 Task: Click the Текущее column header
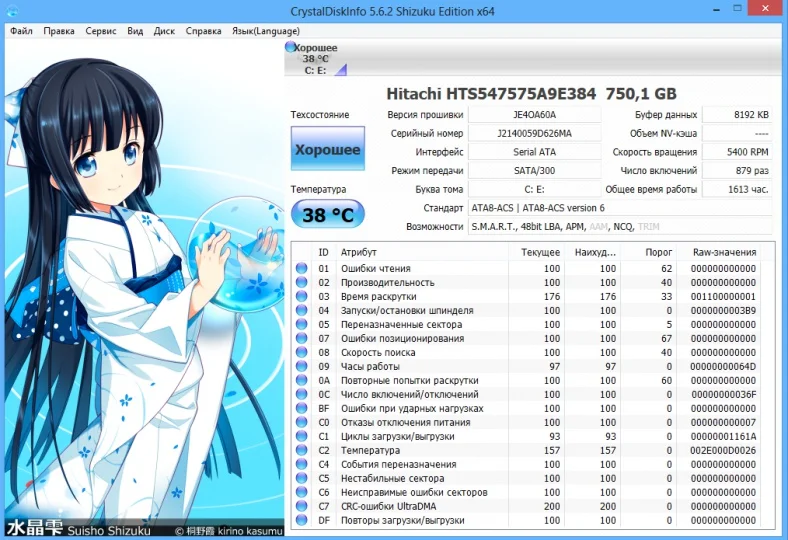(x=536, y=252)
